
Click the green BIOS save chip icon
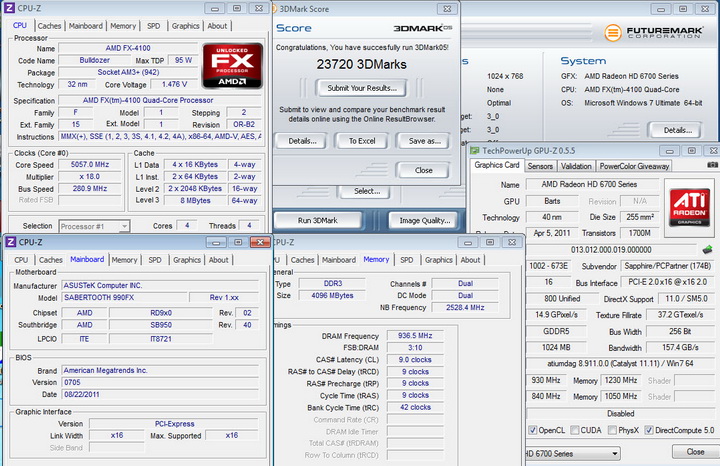(707, 250)
